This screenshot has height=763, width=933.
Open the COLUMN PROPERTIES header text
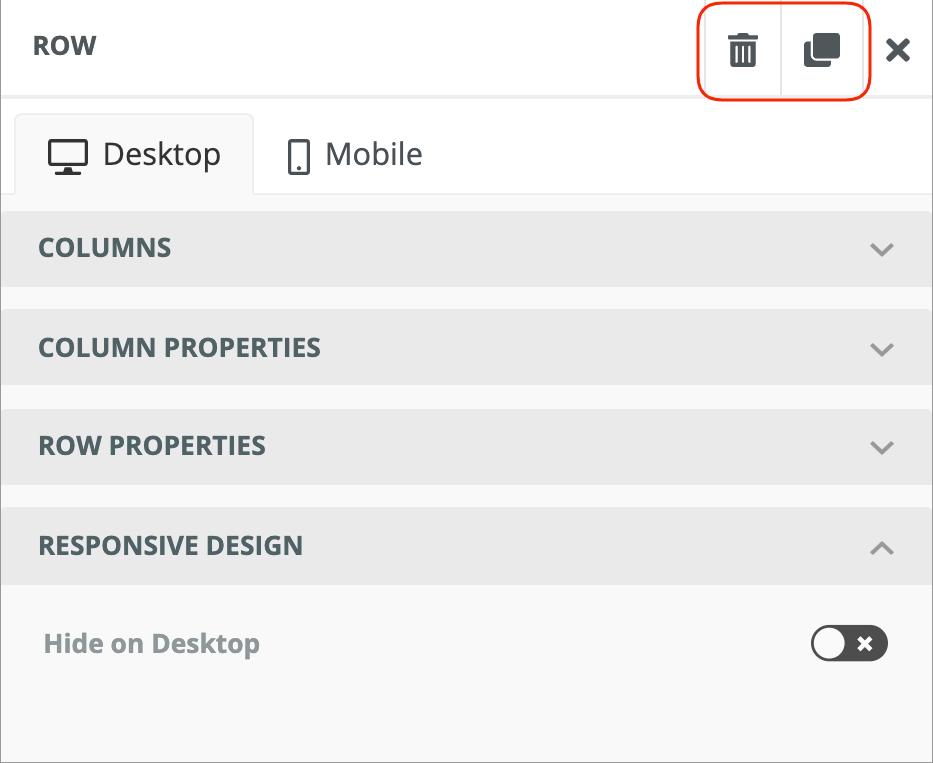point(179,348)
